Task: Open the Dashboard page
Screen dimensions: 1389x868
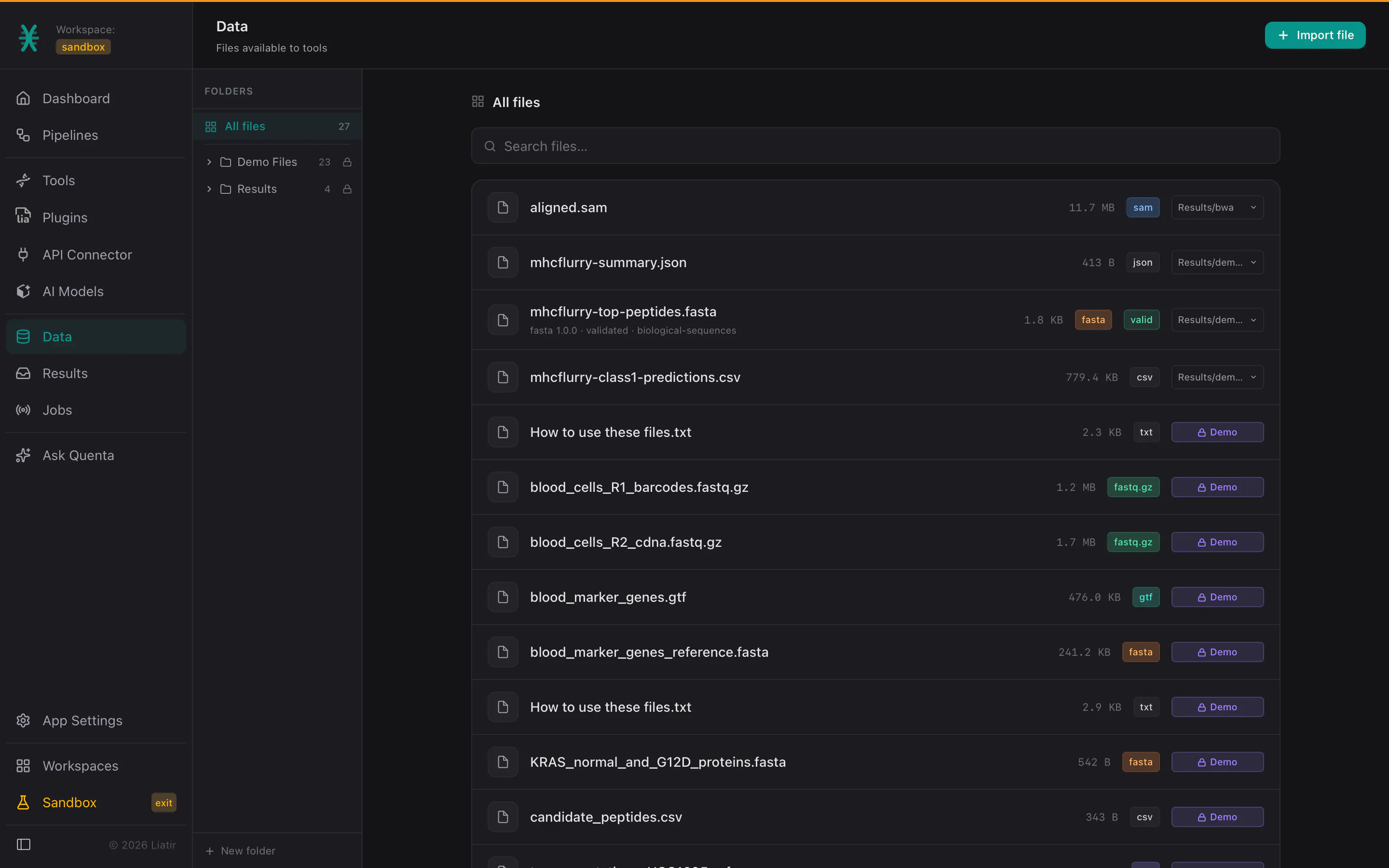Action: tap(96, 98)
